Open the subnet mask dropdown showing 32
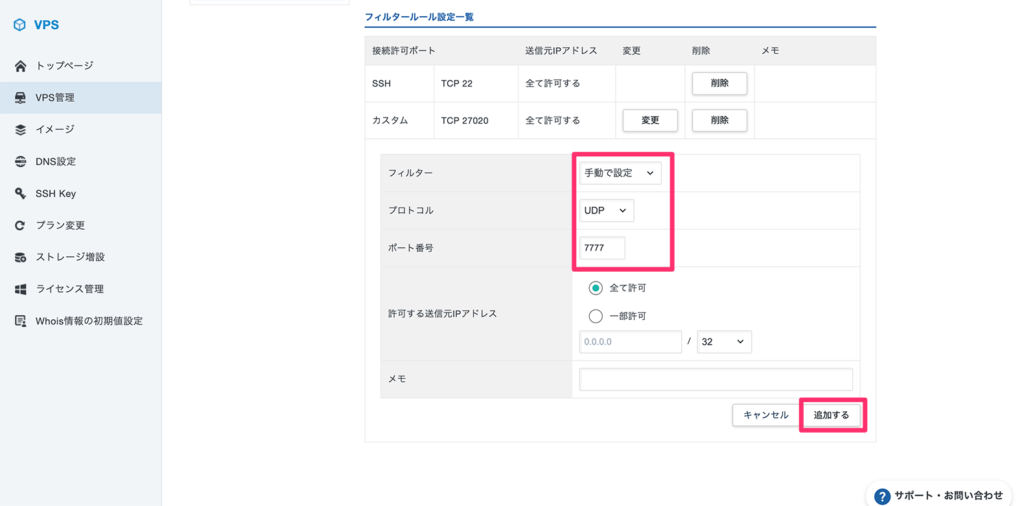The width and height of the screenshot is (1024, 506). (724, 341)
